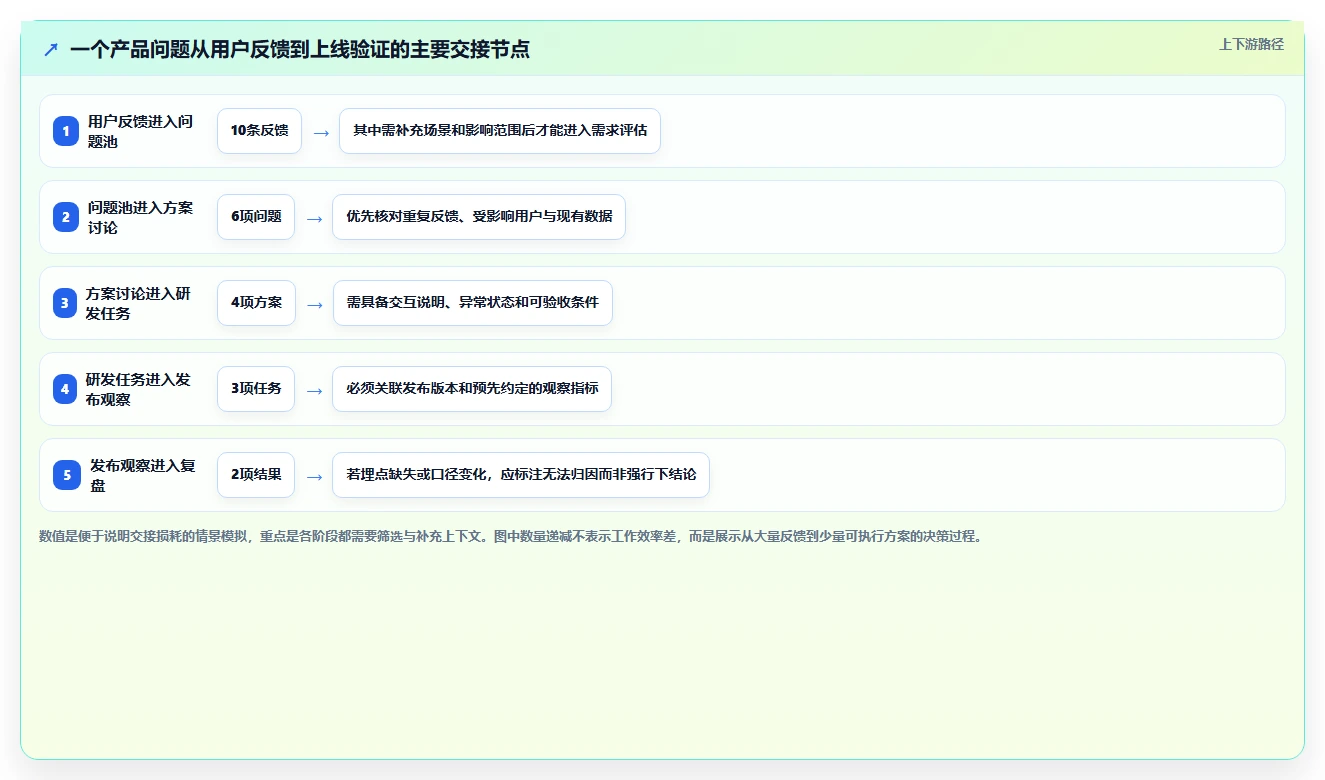Open the 若埋点缺失或口径变化 note
The height and width of the screenshot is (780, 1325).
(x=521, y=475)
